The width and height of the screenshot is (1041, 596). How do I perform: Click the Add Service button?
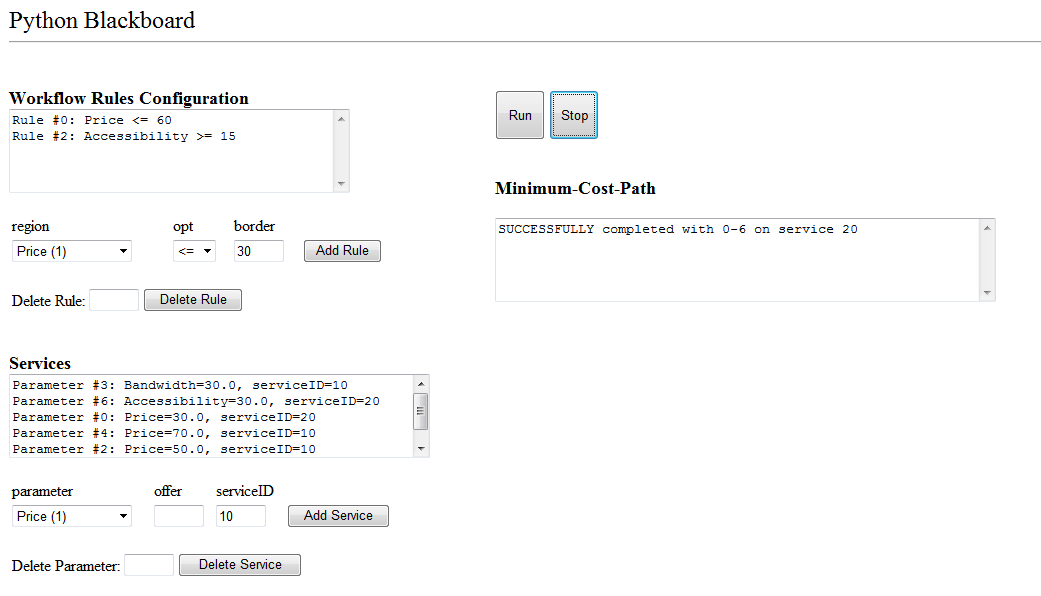tap(338, 516)
